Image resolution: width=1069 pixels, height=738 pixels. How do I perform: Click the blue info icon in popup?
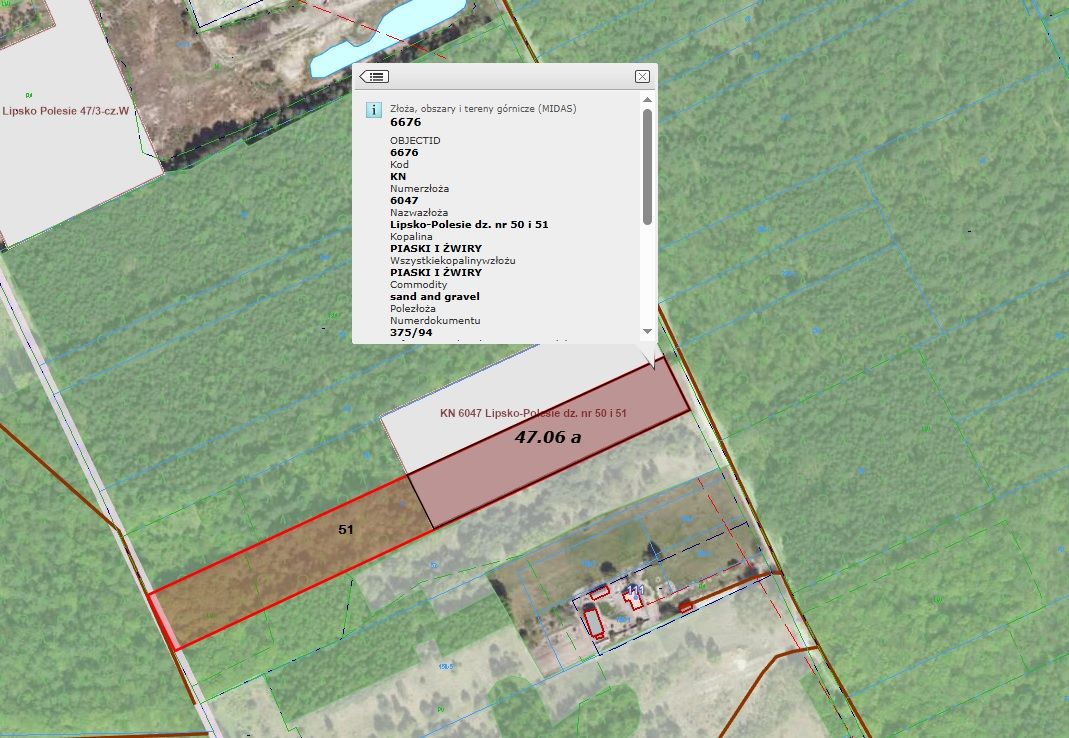click(x=374, y=110)
